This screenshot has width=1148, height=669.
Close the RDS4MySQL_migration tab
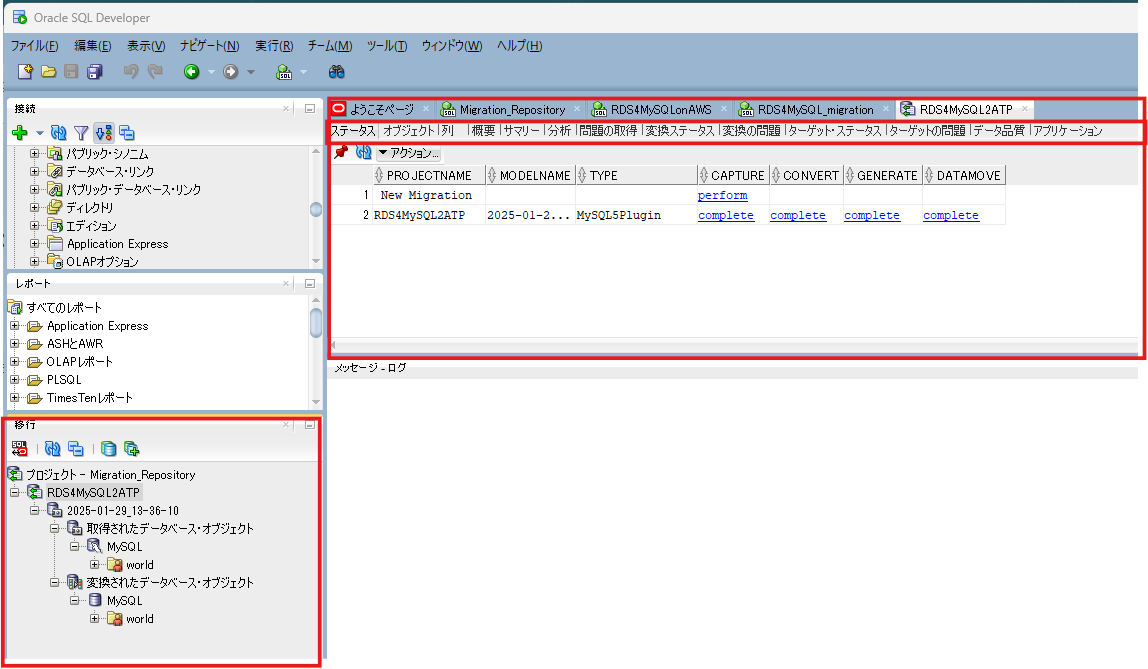tap(886, 109)
